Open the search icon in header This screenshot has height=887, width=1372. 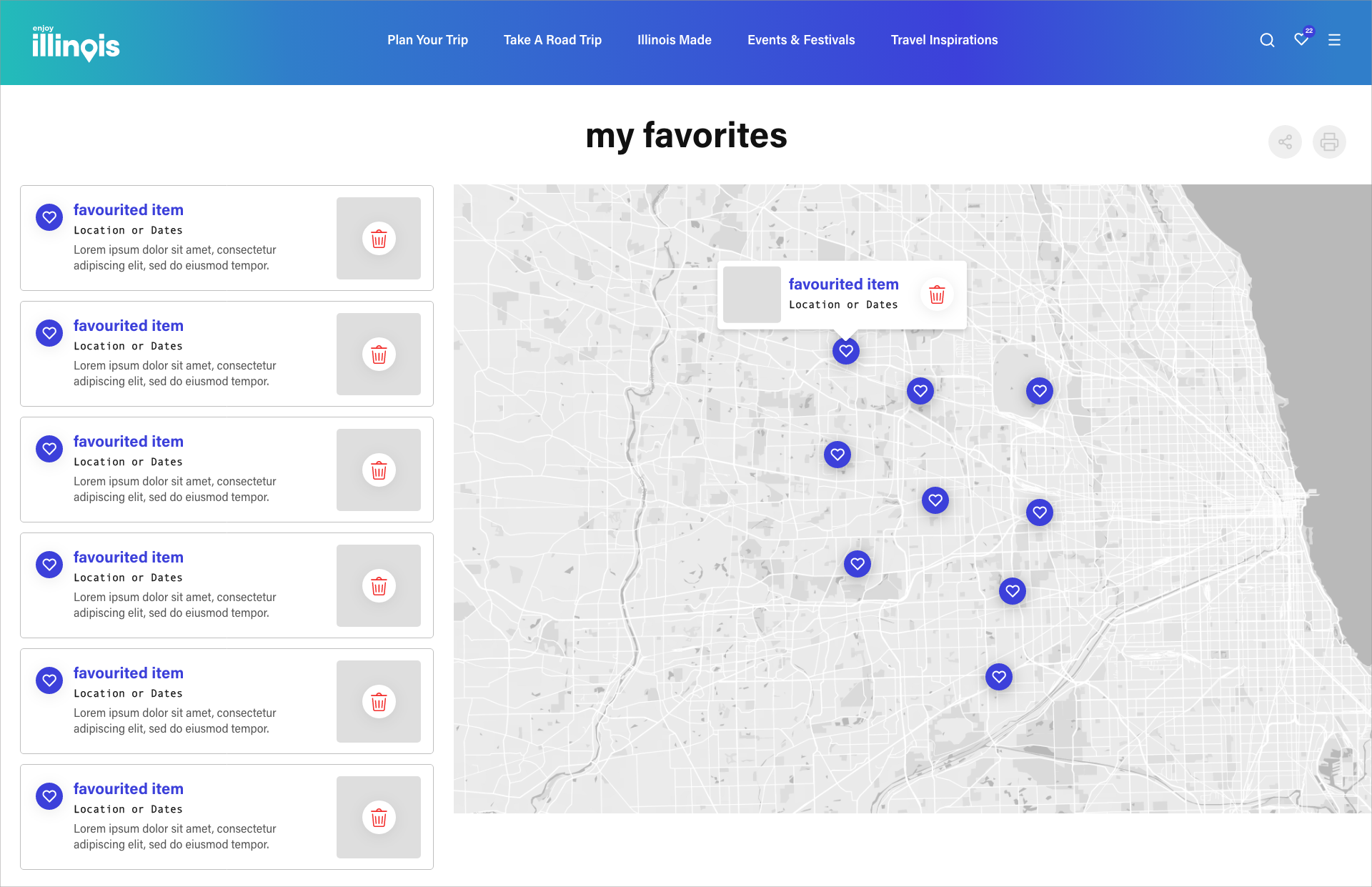1267,40
